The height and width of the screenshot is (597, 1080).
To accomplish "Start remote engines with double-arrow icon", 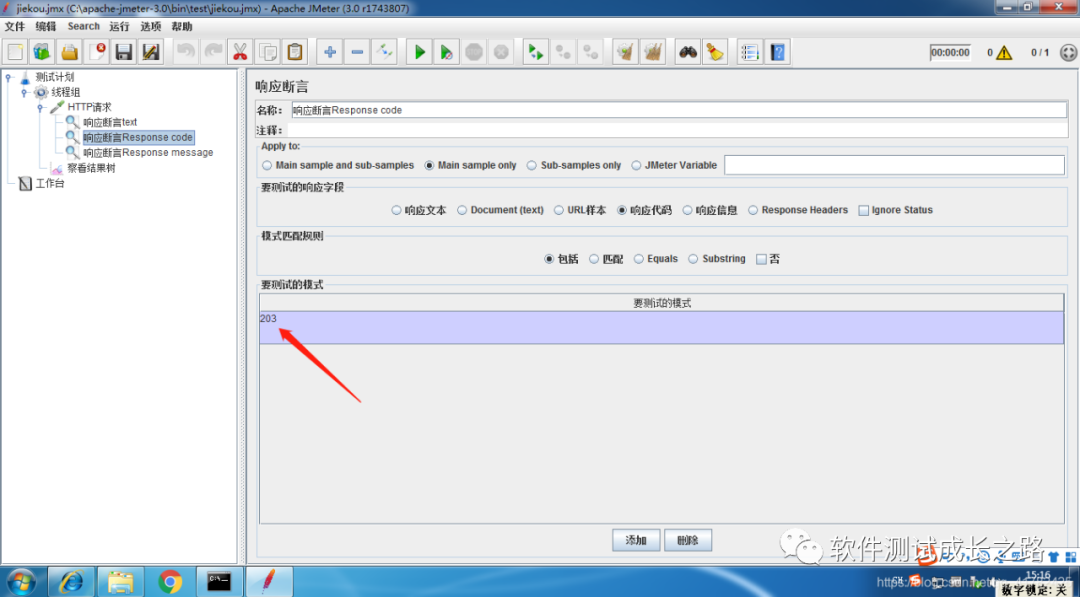I will tap(536, 52).
